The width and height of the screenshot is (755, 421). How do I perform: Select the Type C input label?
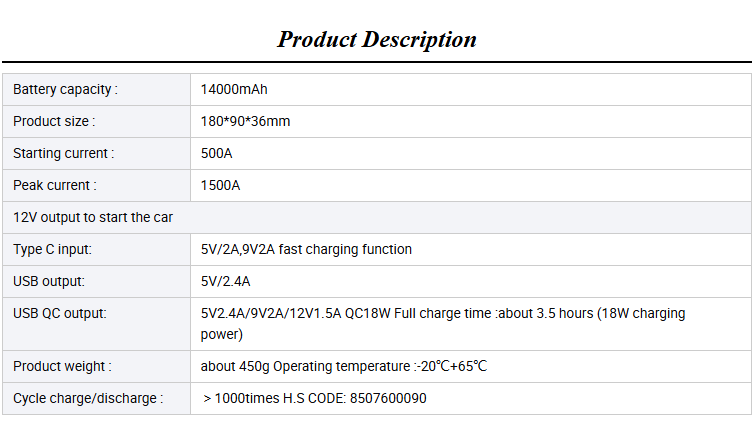click(52, 250)
